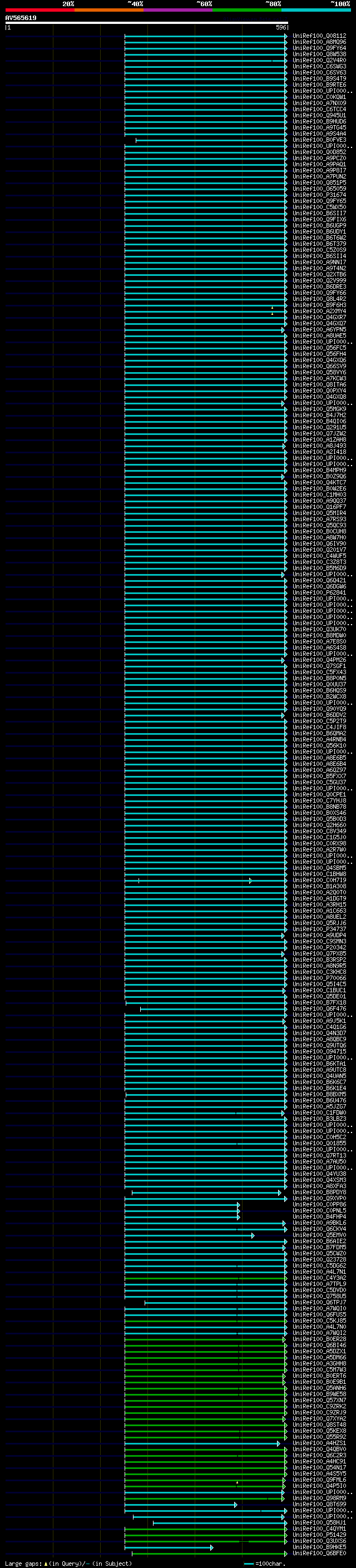Select the UniRef100_A7PUN2 label

point(319,176)
